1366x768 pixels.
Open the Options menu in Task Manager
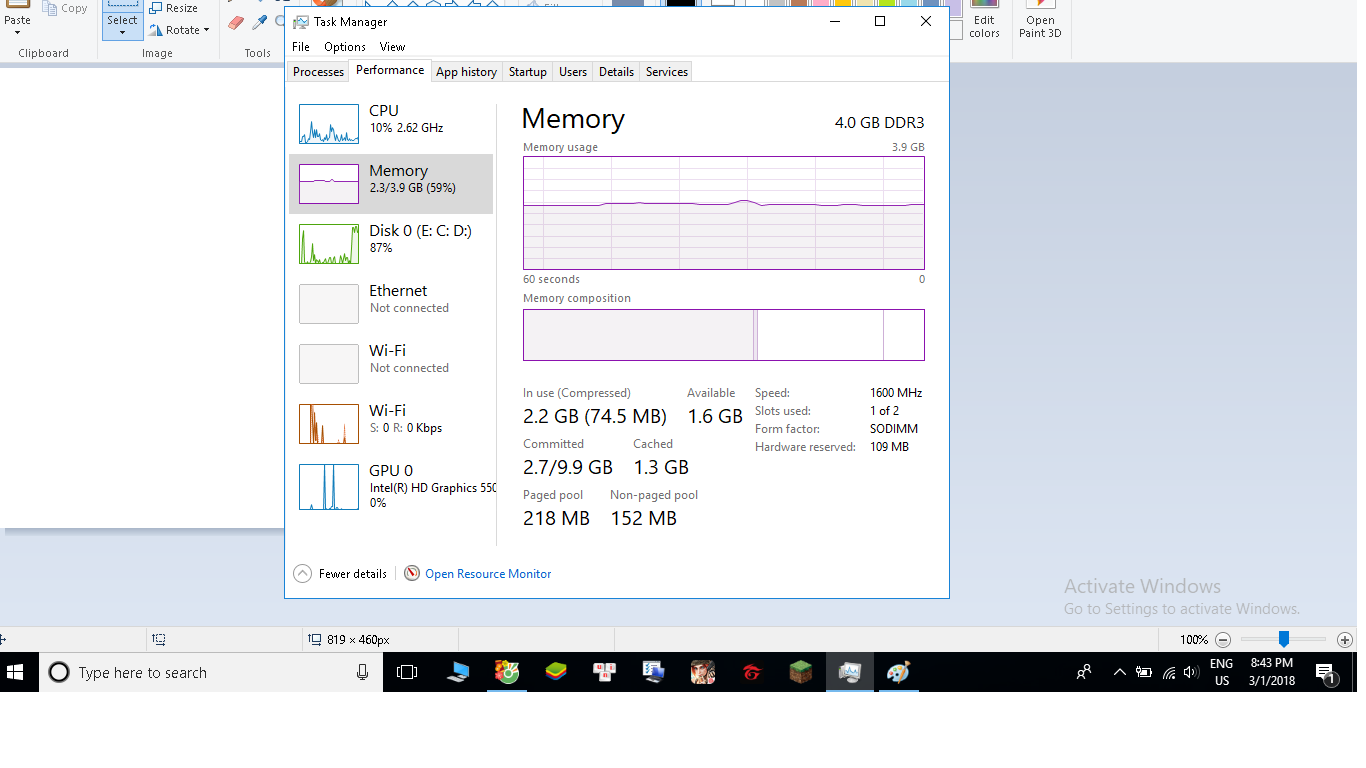[x=345, y=47]
